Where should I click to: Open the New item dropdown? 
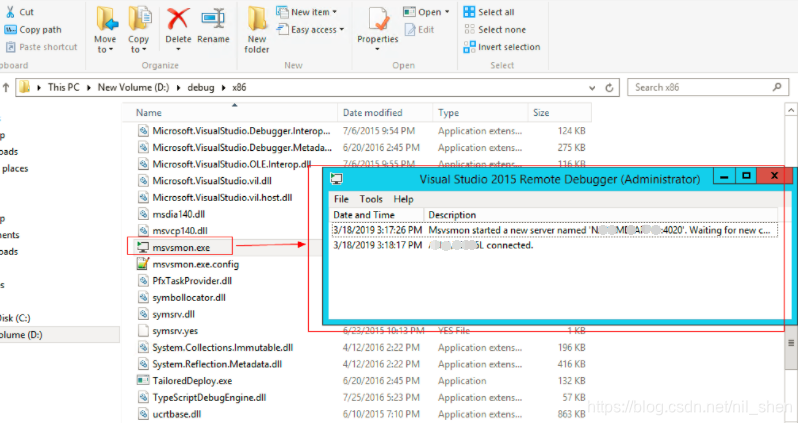click(307, 12)
